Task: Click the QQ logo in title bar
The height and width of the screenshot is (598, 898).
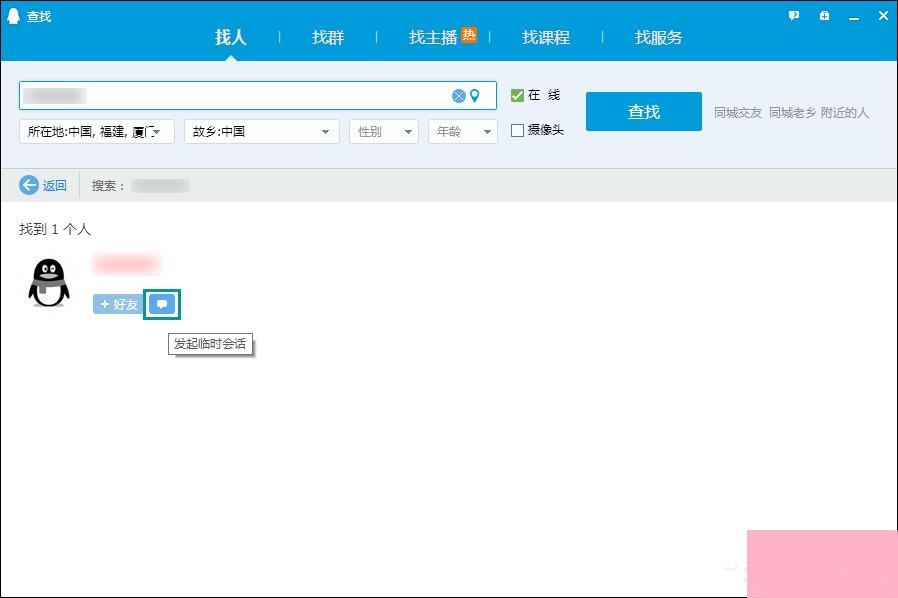Action: (x=14, y=15)
